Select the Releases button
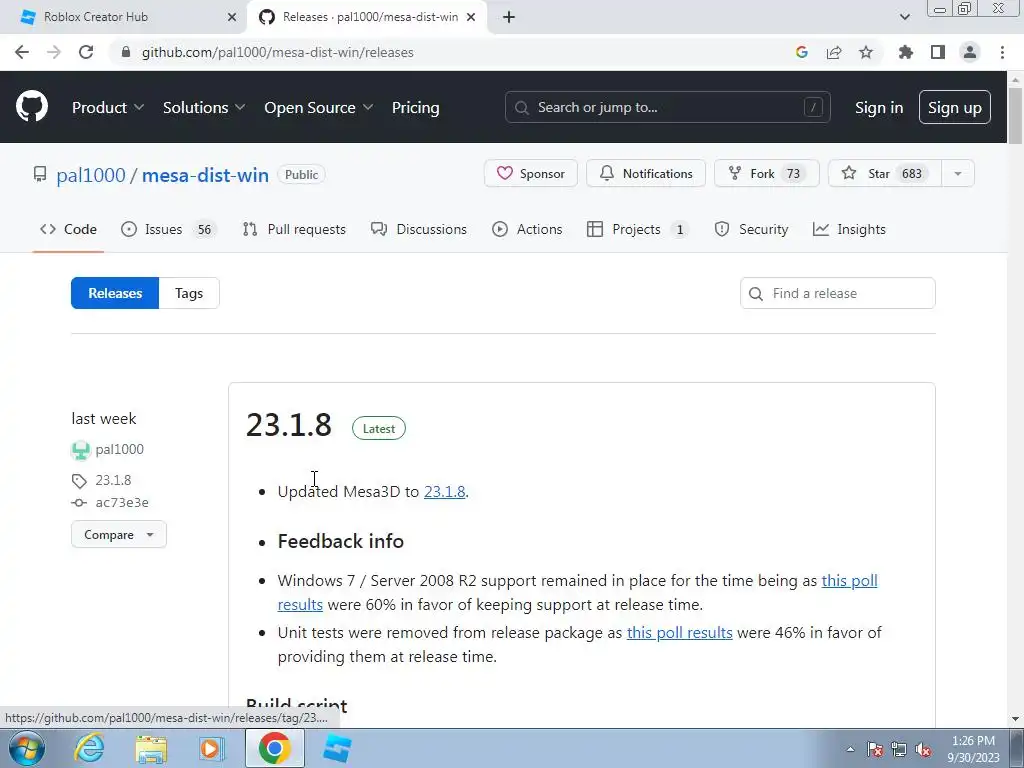 click(x=115, y=293)
